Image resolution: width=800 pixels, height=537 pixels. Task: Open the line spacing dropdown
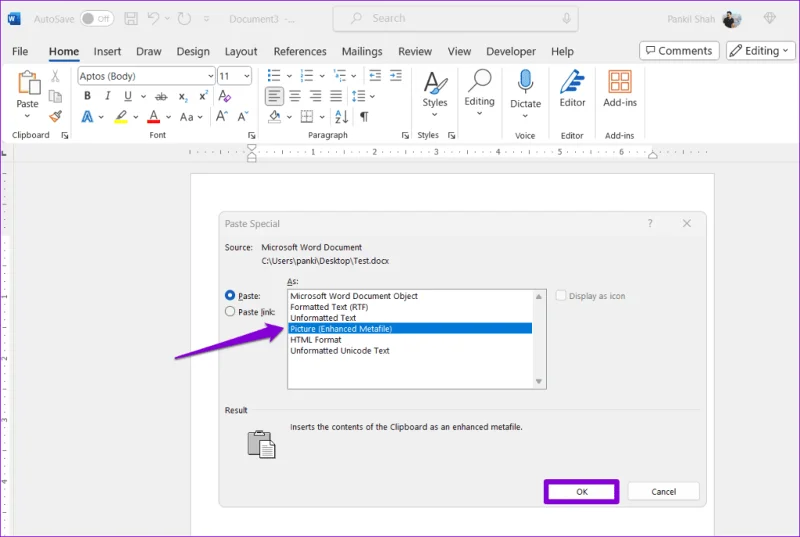coord(372,96)
